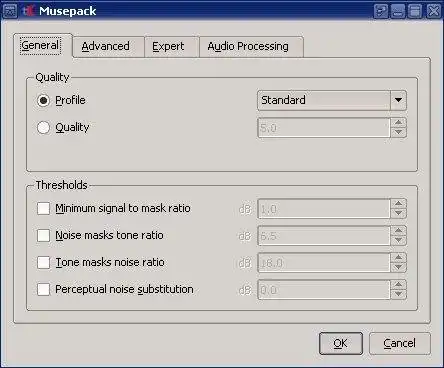444x368 pixels.
Task: Click the Tone masks noise ratio label
Action: (110, 262)
